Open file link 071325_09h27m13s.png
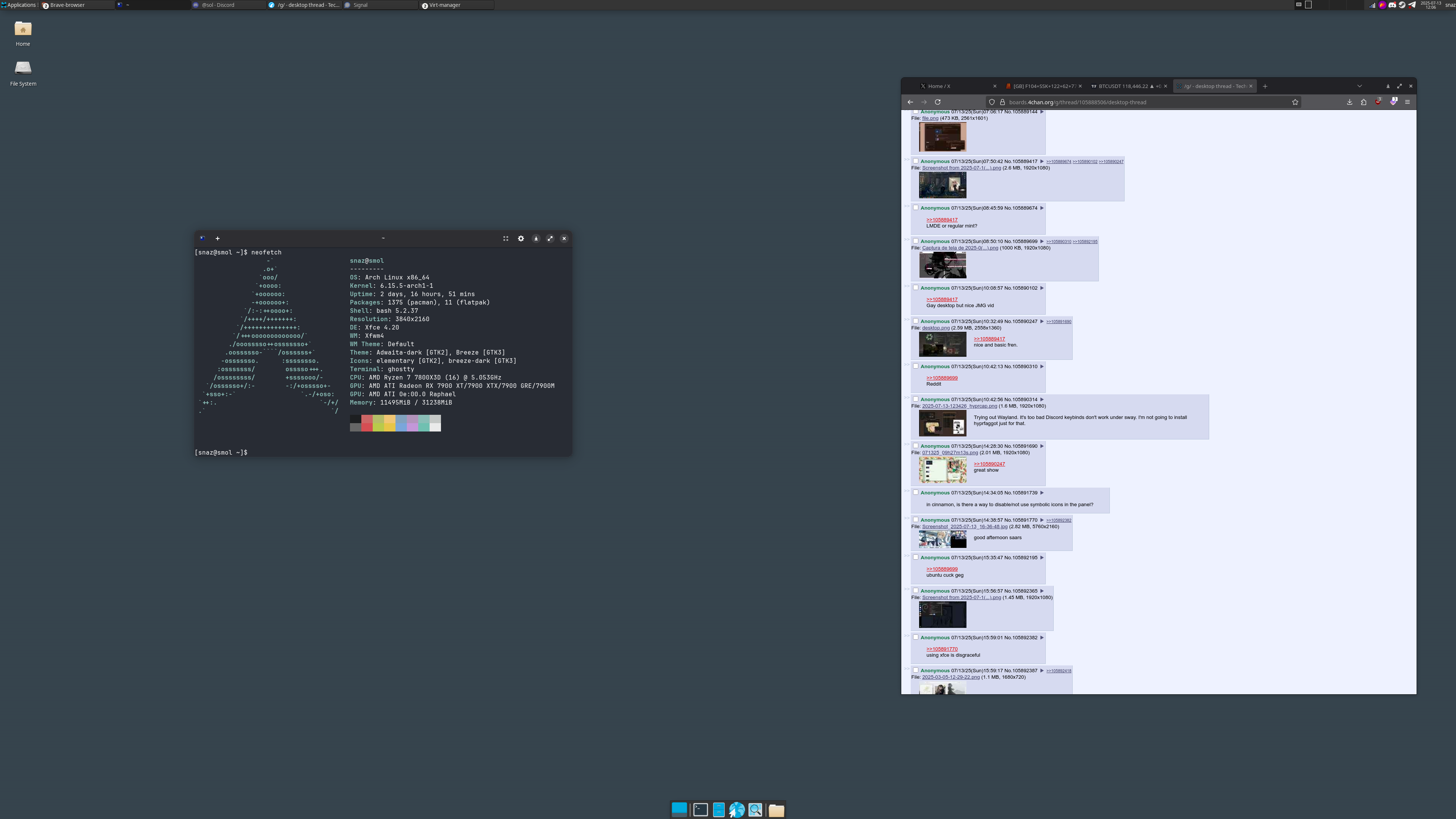Viewport: 1456px width, 819px height. 949,453
